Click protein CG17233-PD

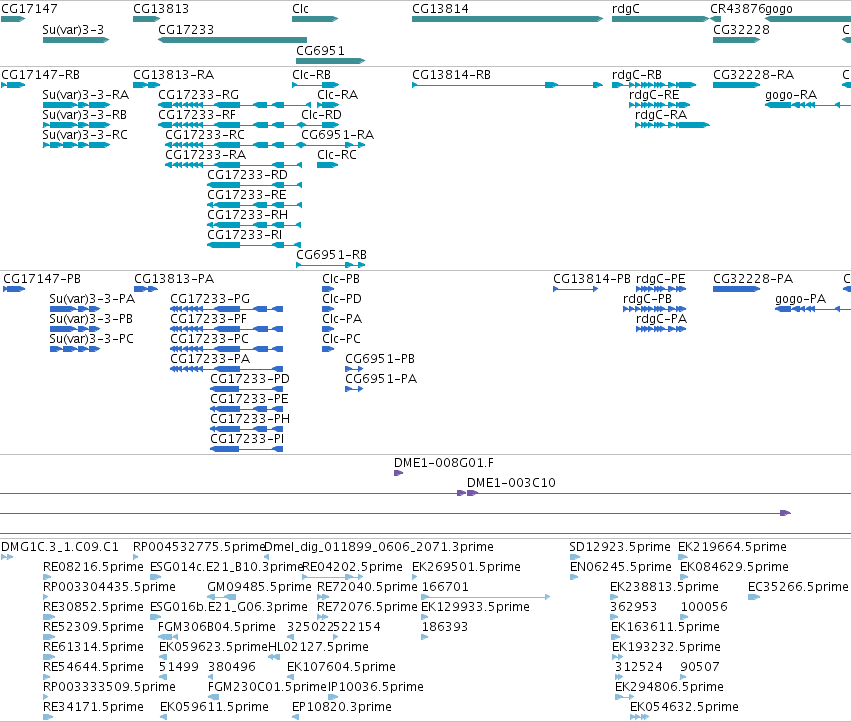point(246,389)
